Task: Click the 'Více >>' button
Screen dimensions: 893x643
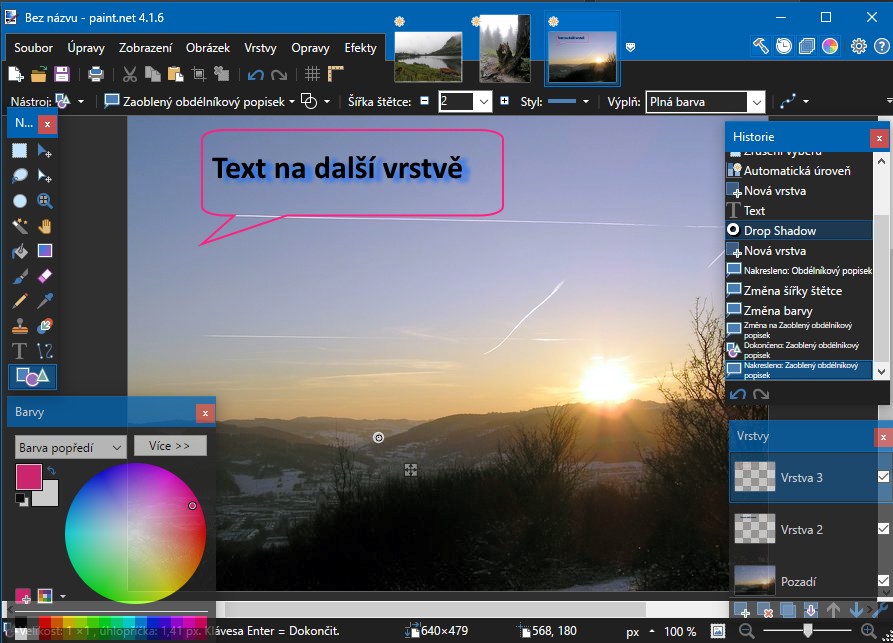Action: [170, 446]
